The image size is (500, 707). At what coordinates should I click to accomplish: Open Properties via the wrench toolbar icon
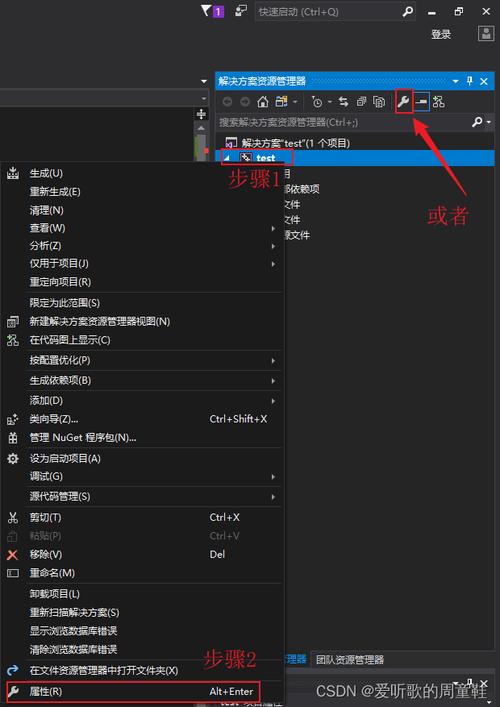404,102
